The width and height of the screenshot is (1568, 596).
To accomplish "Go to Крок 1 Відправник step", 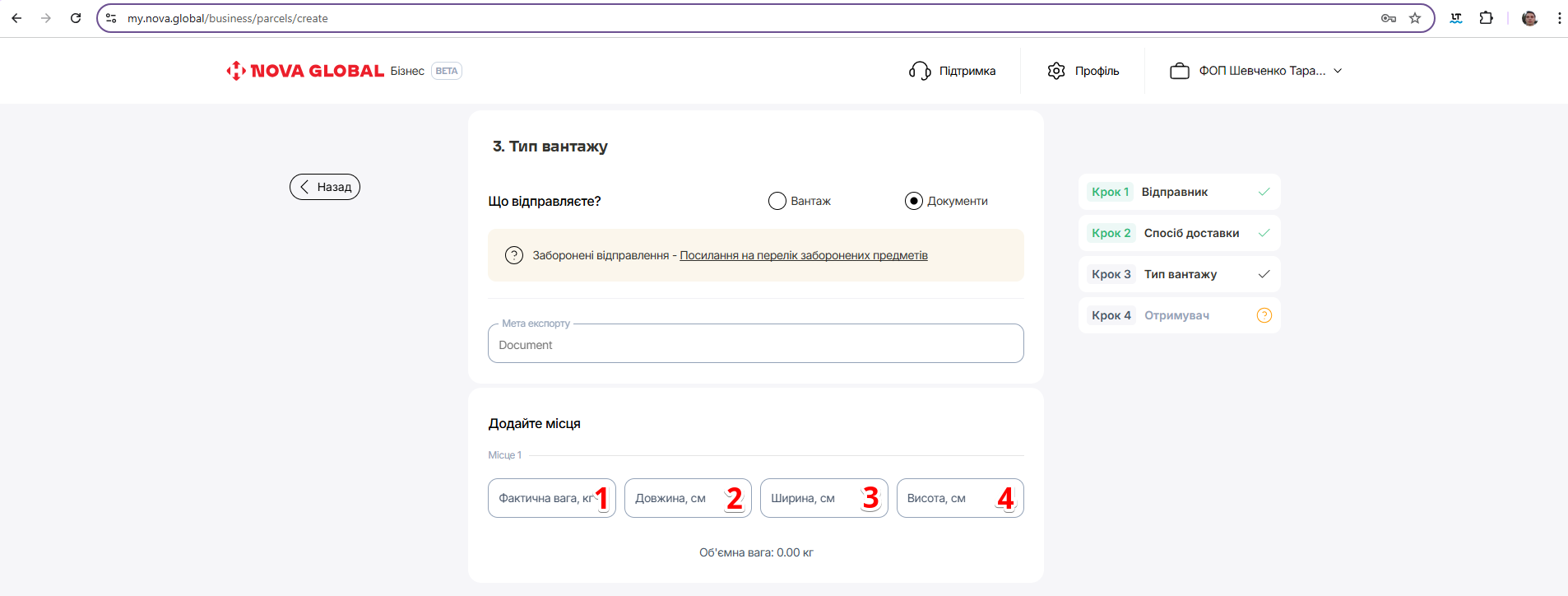I will (1179, 192).
